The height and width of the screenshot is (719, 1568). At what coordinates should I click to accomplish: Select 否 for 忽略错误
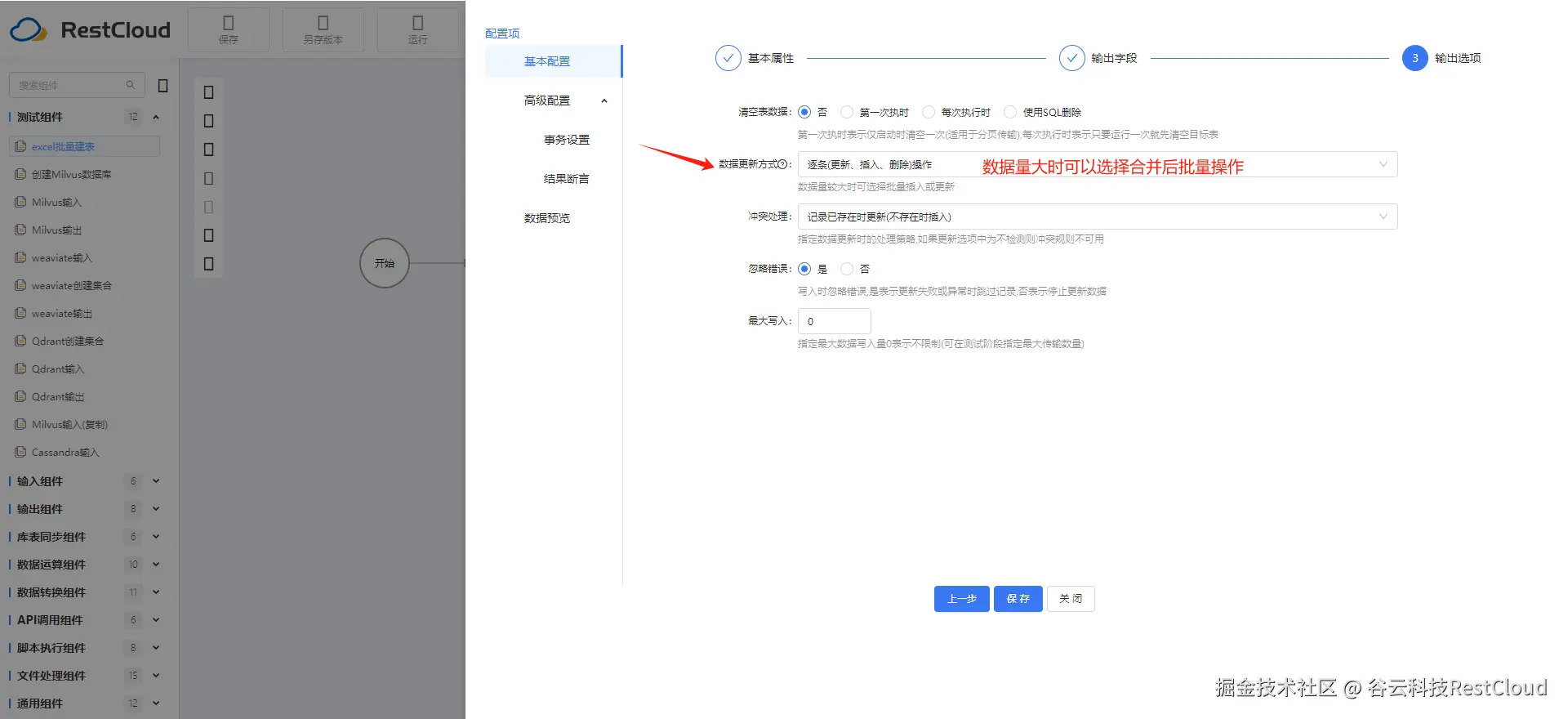[x=847, y=269]
